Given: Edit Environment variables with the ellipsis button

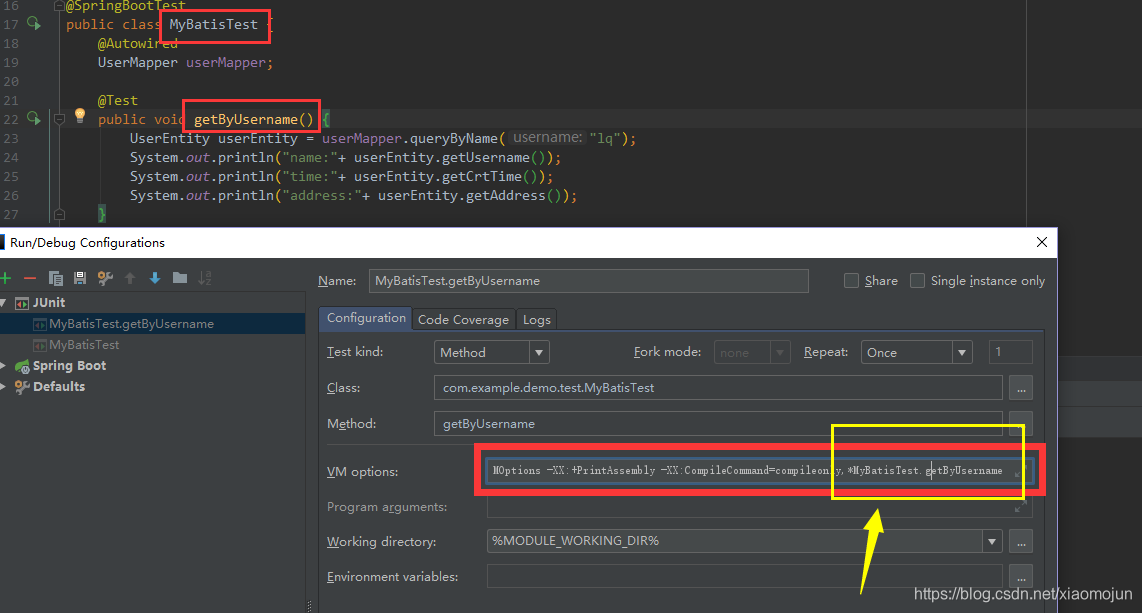Looking at the screenshot, I should (1021, 577).
